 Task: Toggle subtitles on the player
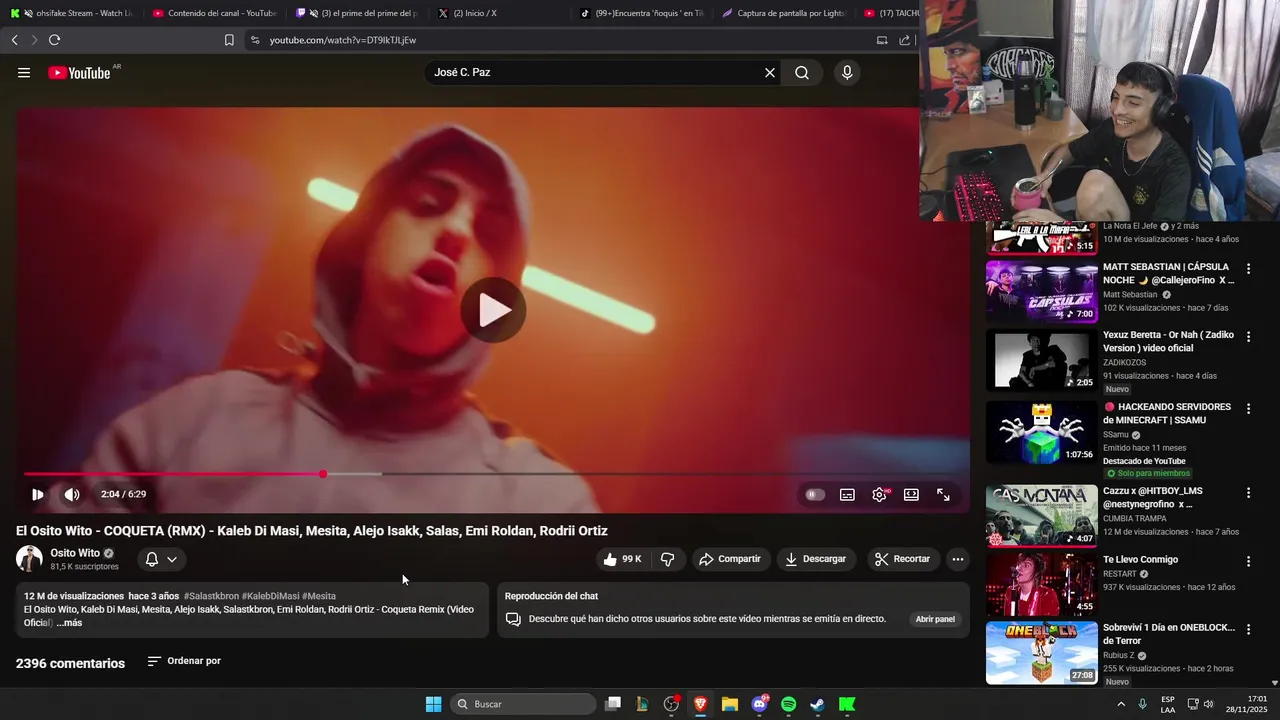[847, 494]
